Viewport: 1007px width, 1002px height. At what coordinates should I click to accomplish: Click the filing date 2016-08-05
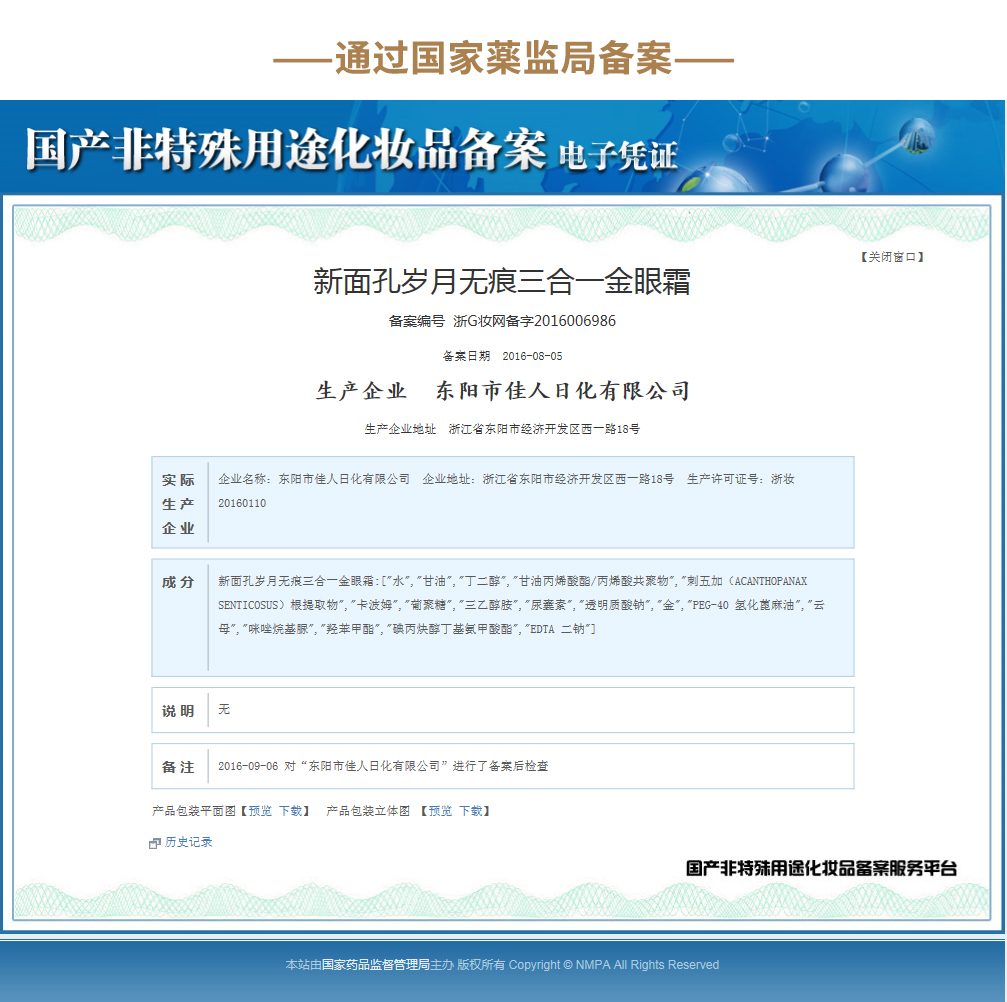click(x=532, y=356)
